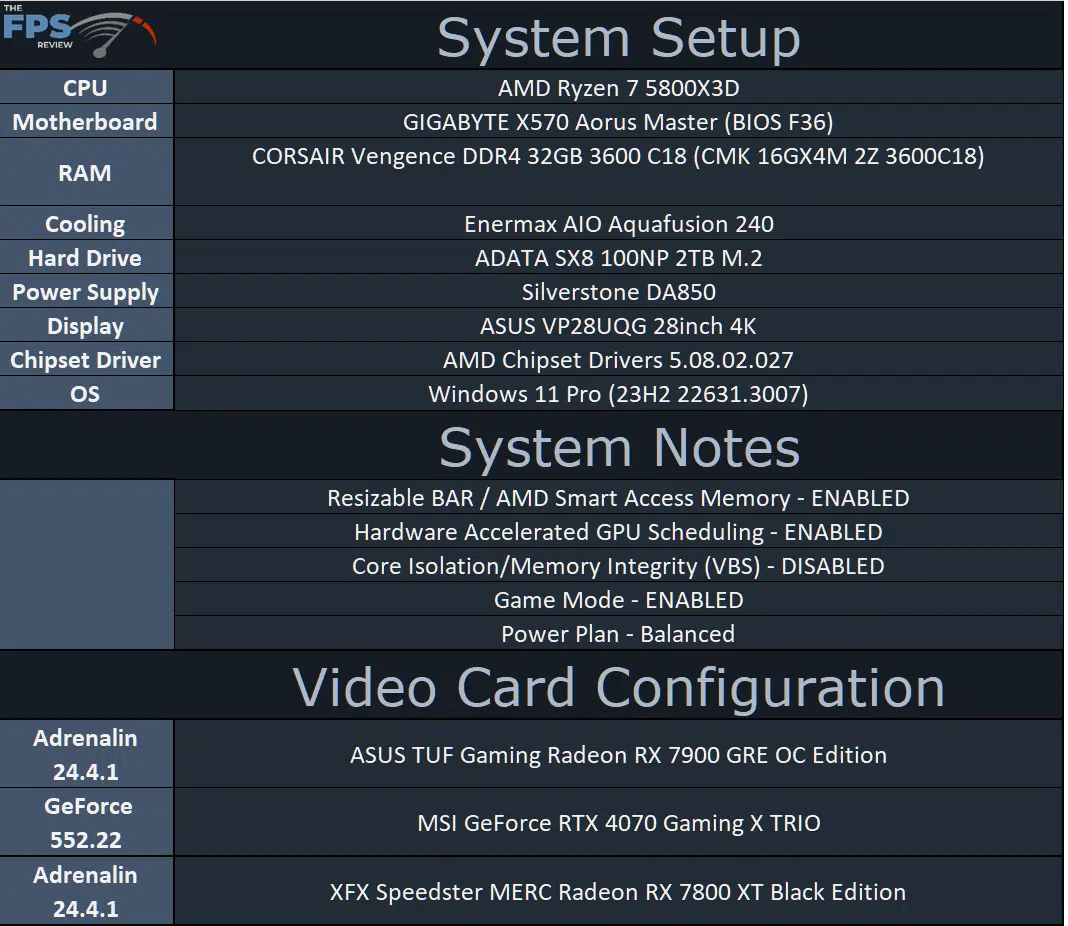Screen dimensions: 1068x926
Task: Click the FPS Review speedometer logo
Action: tap(79, 32)
